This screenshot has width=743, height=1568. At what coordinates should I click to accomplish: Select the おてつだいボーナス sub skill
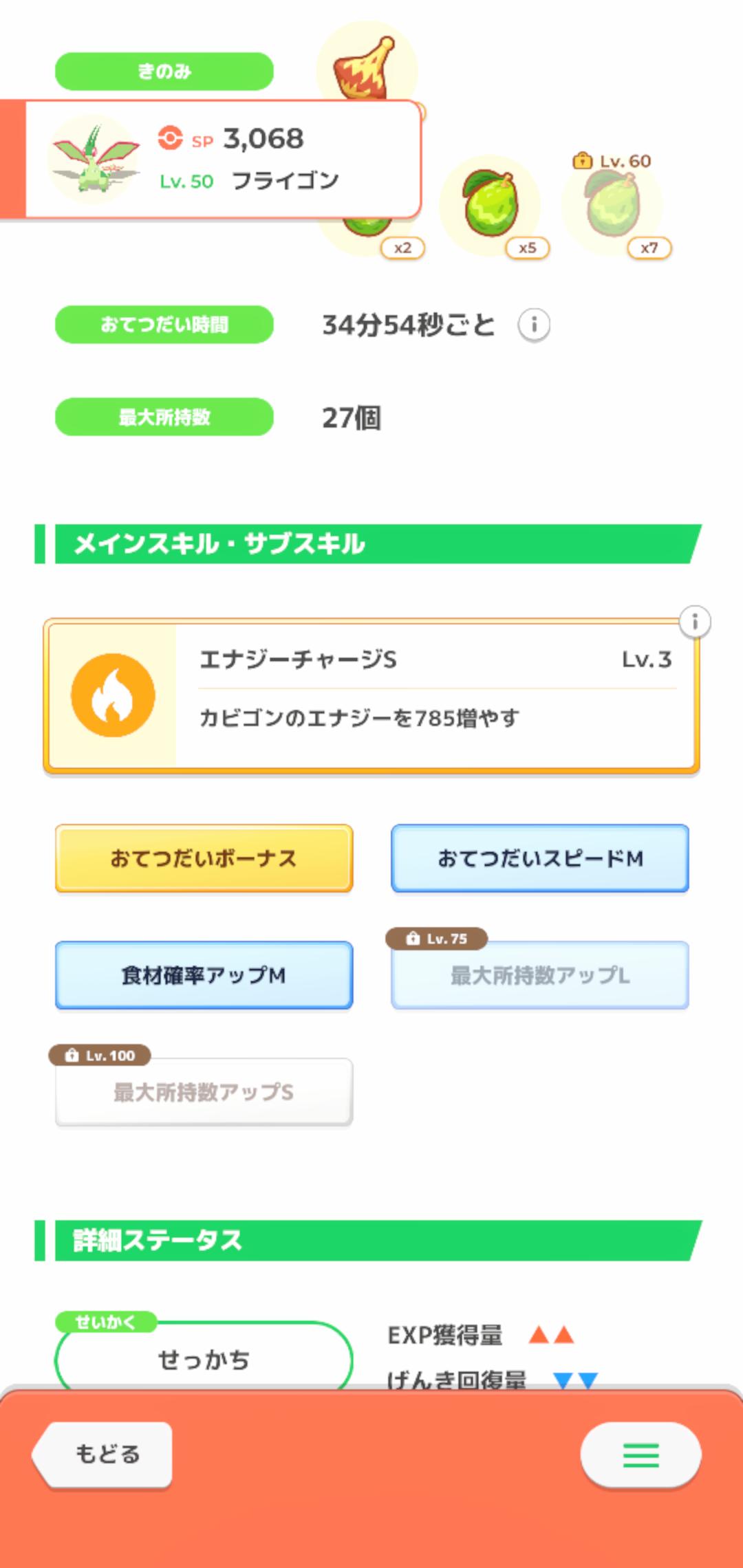pos(204,858)
